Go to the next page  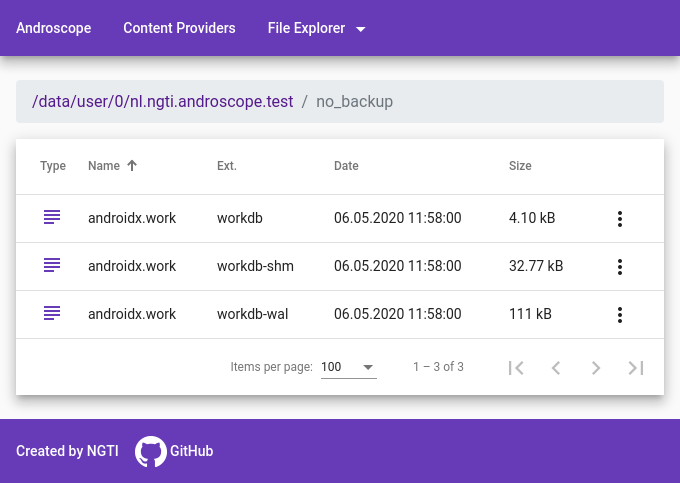coord(596,368)
